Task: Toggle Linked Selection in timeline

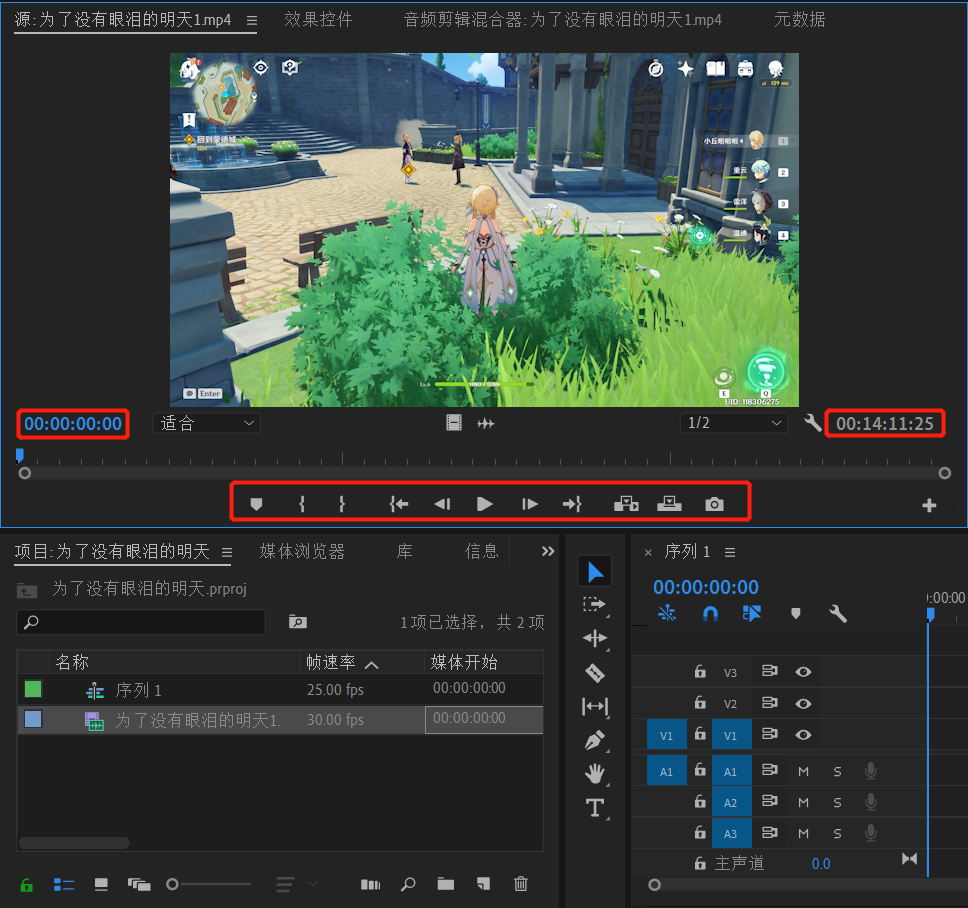Action: click(751, 614)
